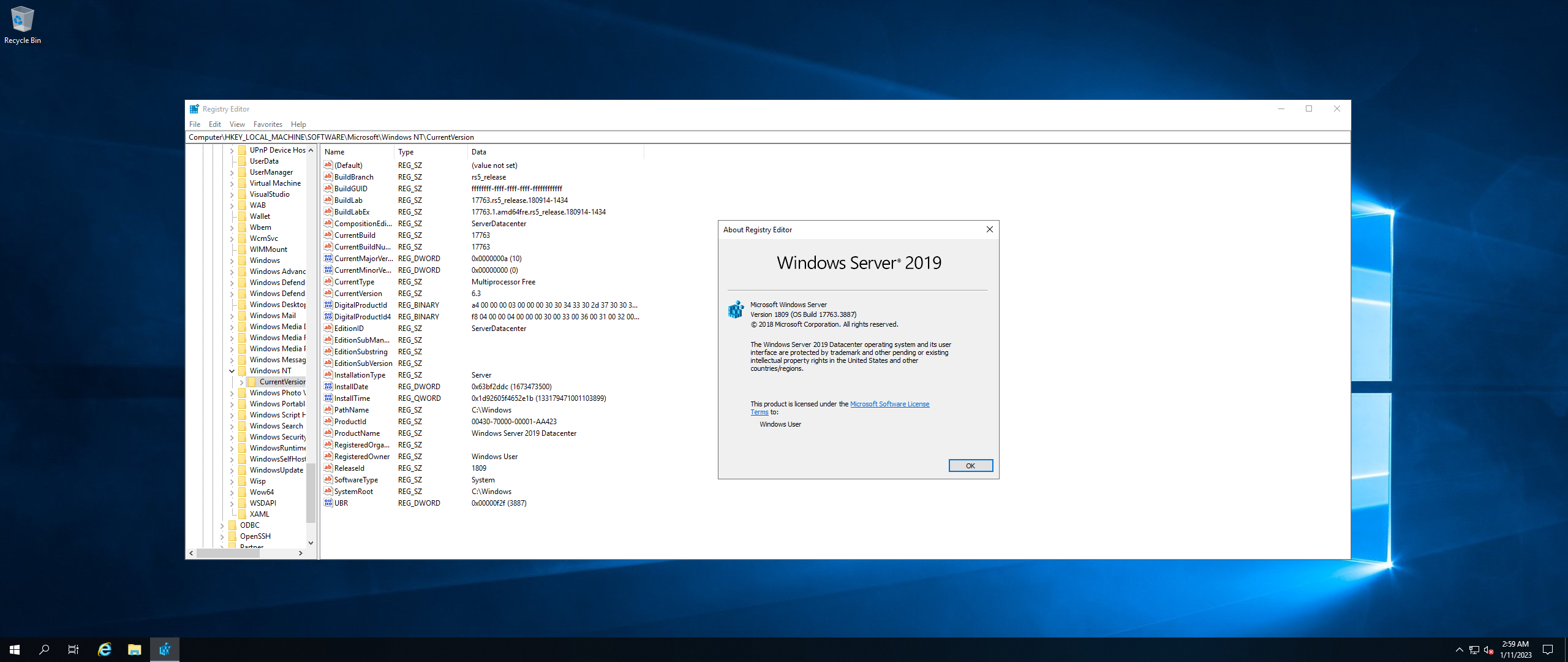This screenshot has height=662, width=1568.
Task: Select the ProductId value name
Action: 350,422
